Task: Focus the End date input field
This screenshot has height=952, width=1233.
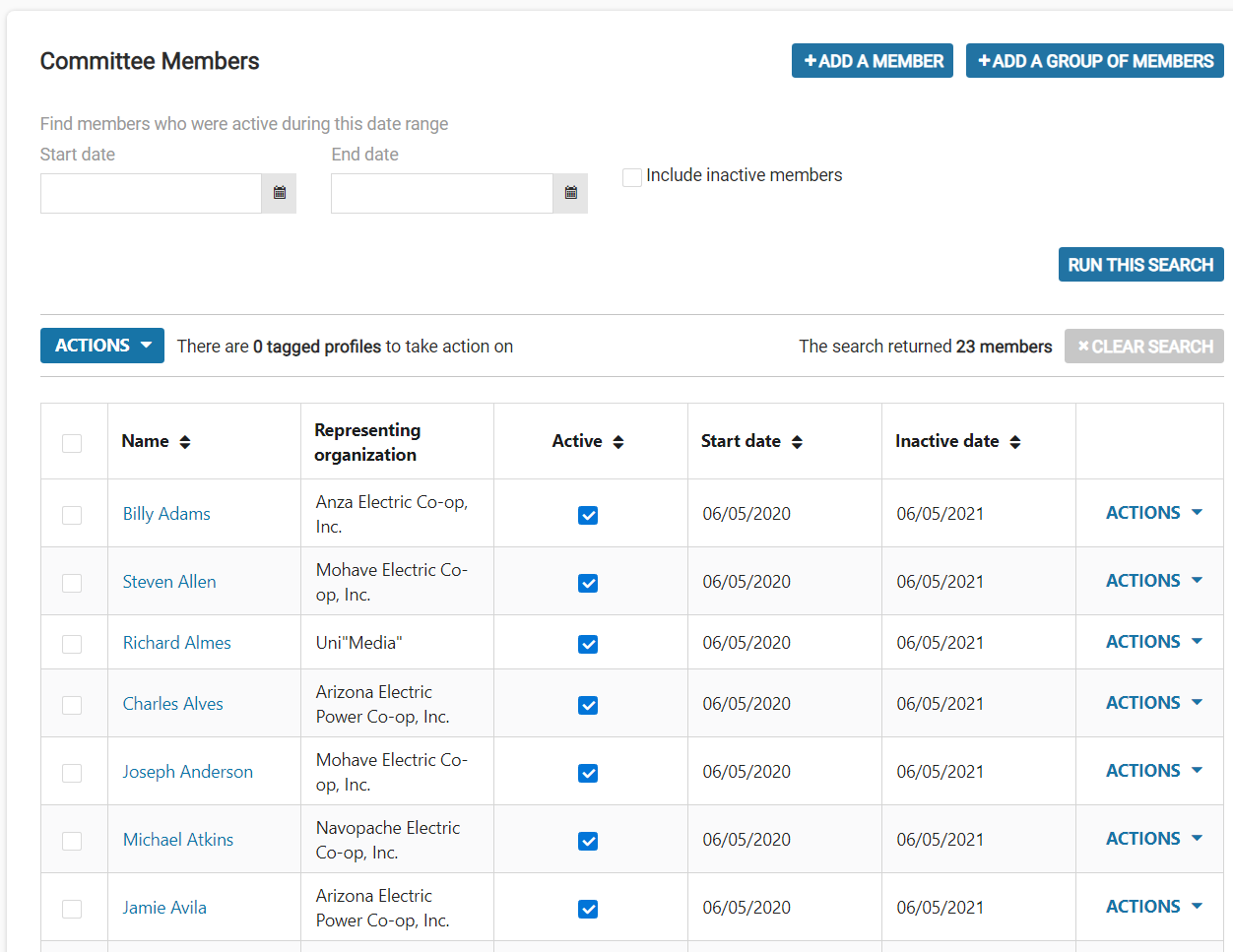Action: [x=442, y=193]
